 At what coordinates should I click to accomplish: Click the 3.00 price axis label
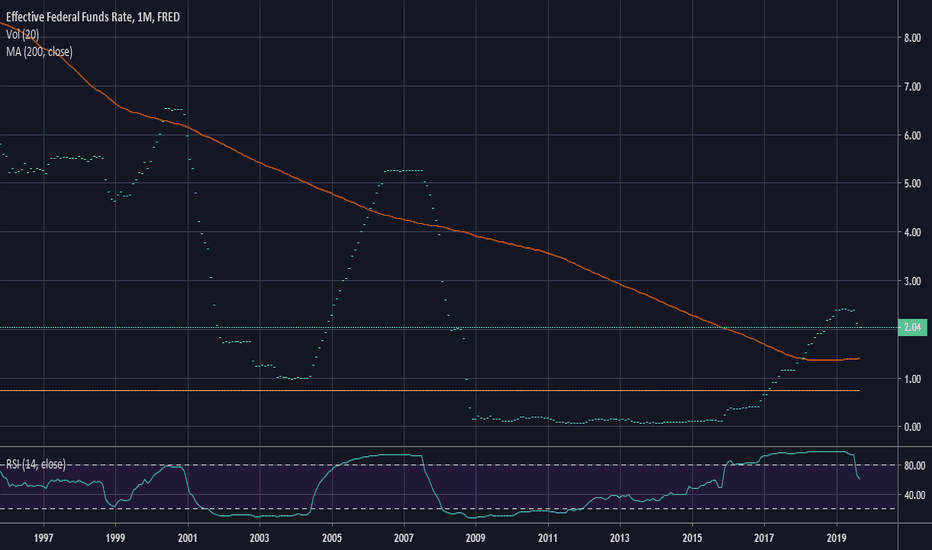click(x=912, y=281)
